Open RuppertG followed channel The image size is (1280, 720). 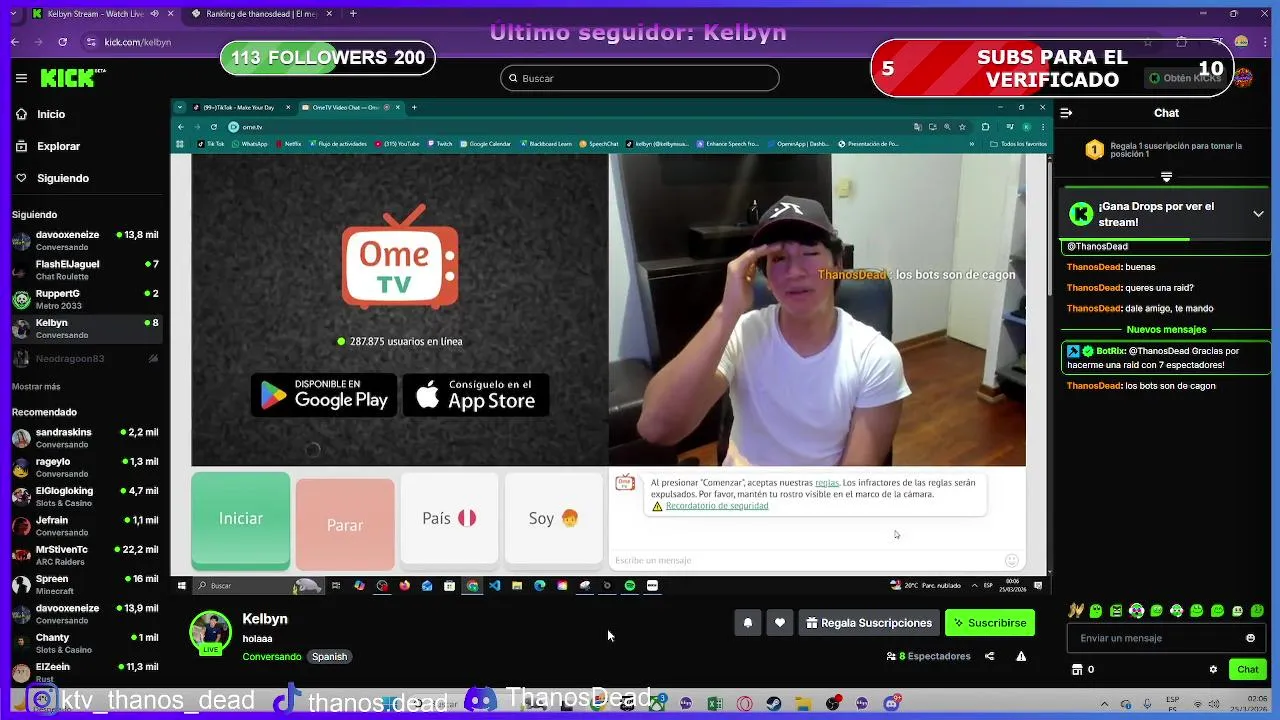coord(85,299)
